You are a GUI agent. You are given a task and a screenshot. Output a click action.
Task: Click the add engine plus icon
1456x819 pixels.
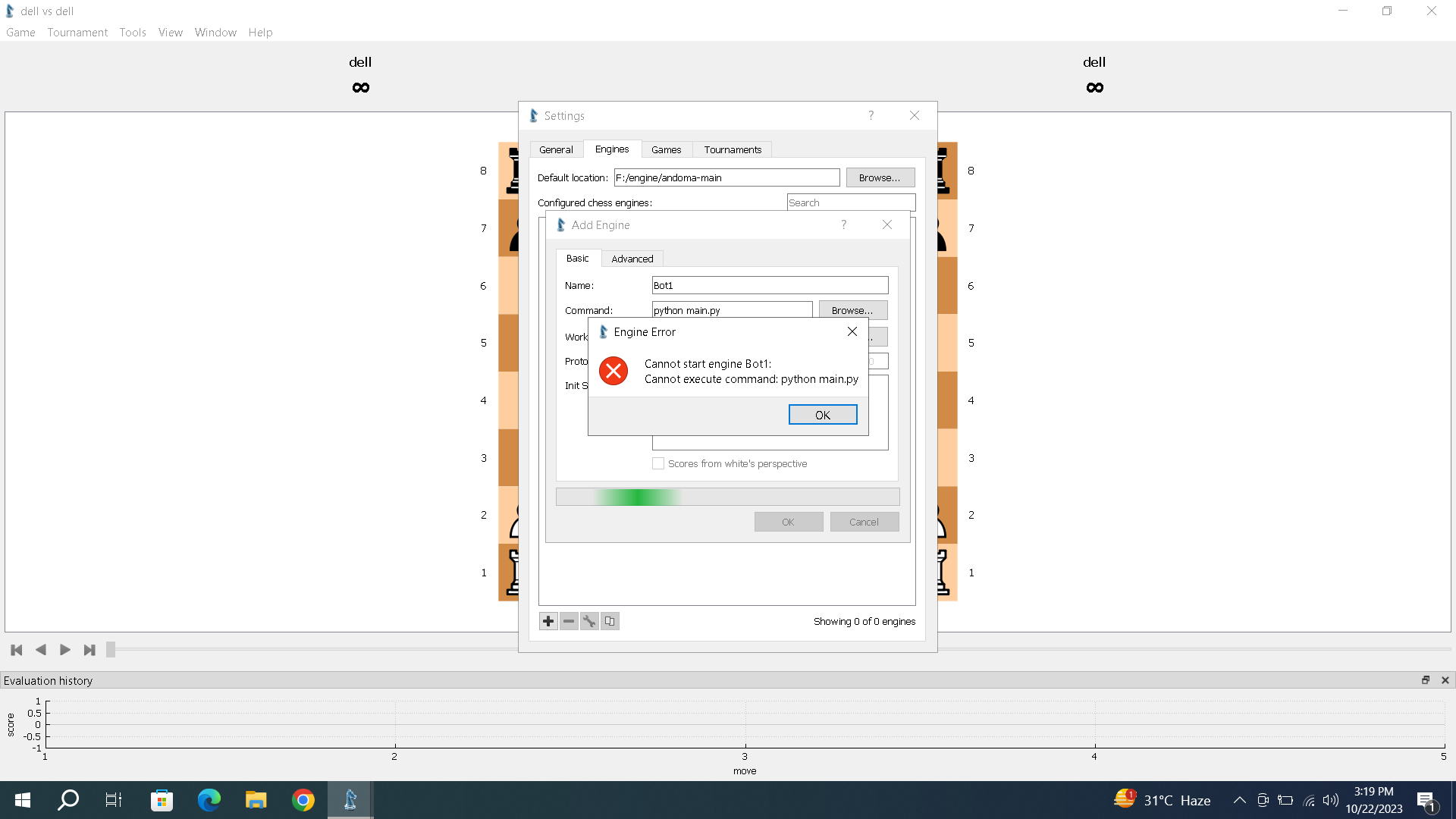(x=548, y=620)
